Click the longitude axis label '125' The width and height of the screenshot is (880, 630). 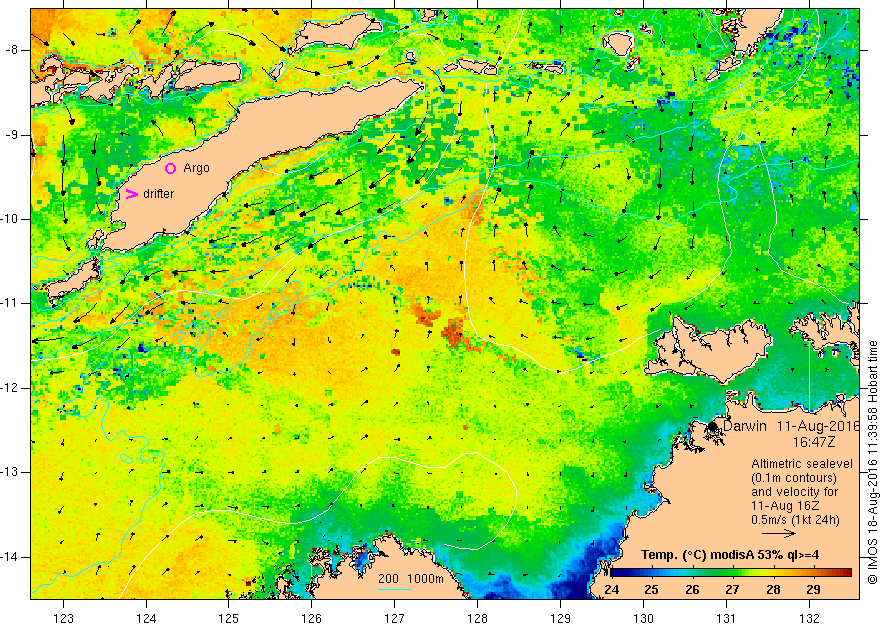pos(228,618)
